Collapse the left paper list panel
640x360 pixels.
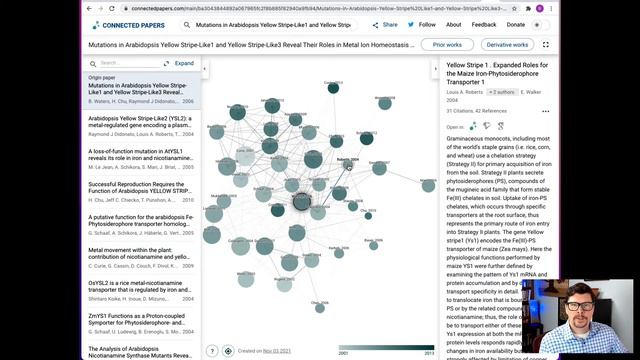[x=204, y=69]
